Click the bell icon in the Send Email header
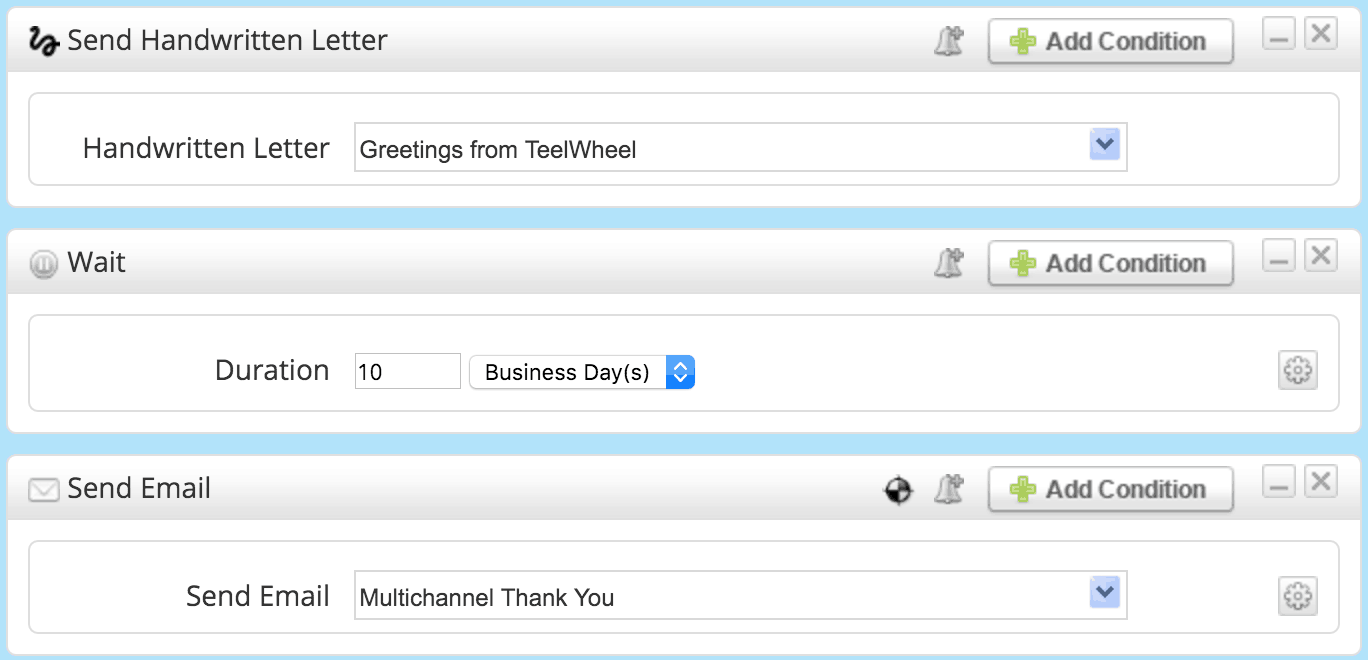1368x660 pixels. click(948, 489)
